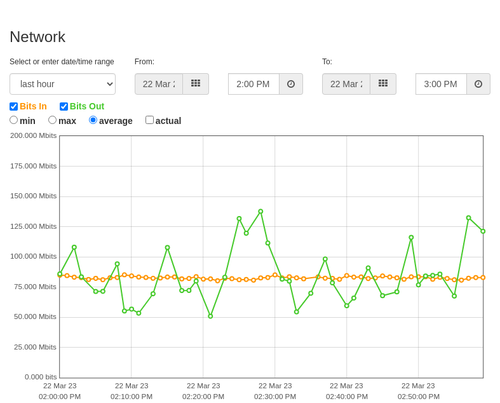Click the 2:00 PM time field
Image resolution: width=500 pixels, height=403 pixels.
click(x=254, y=84)
